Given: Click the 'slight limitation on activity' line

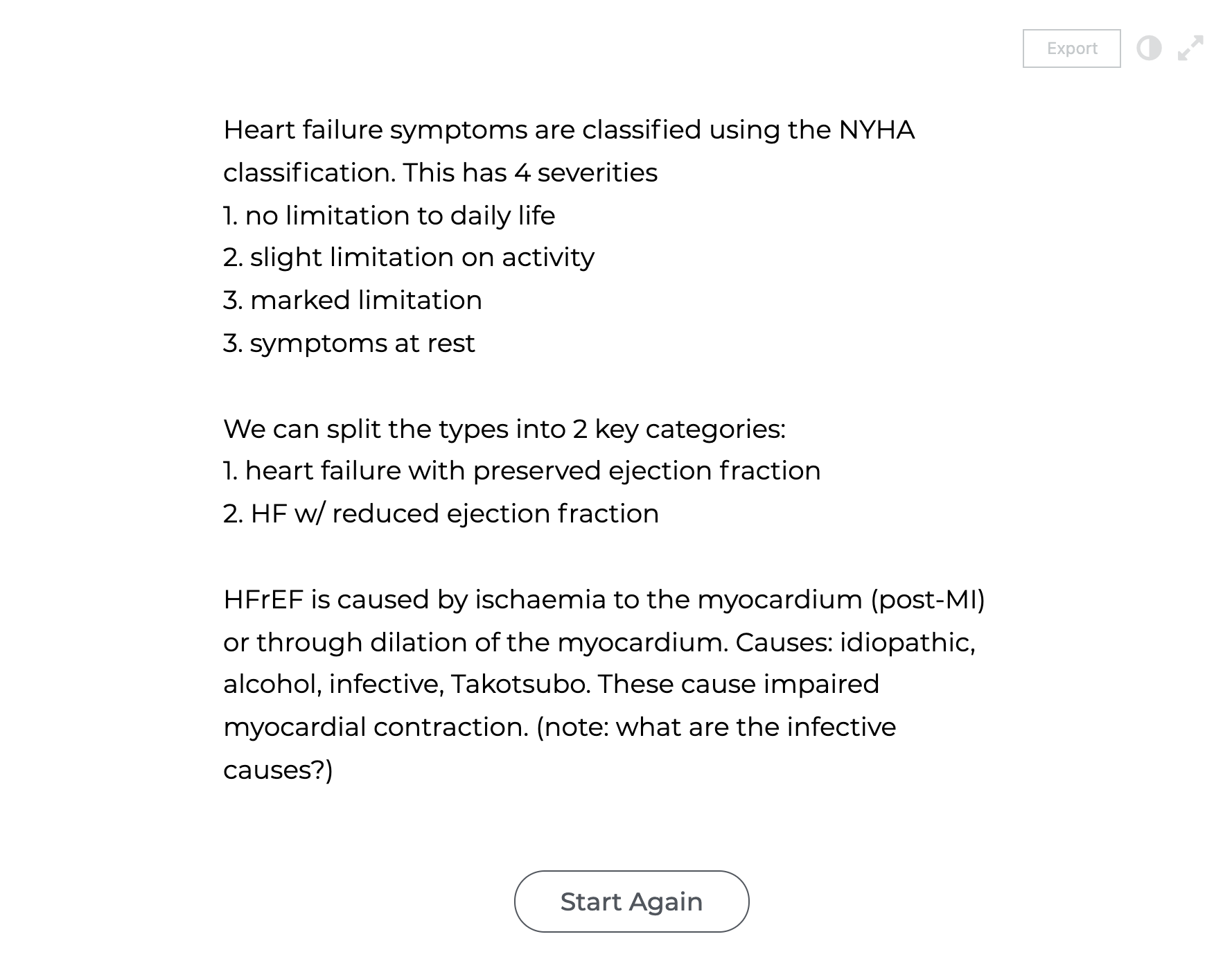Looking at the screenshot, I should [x=409, y=258].
